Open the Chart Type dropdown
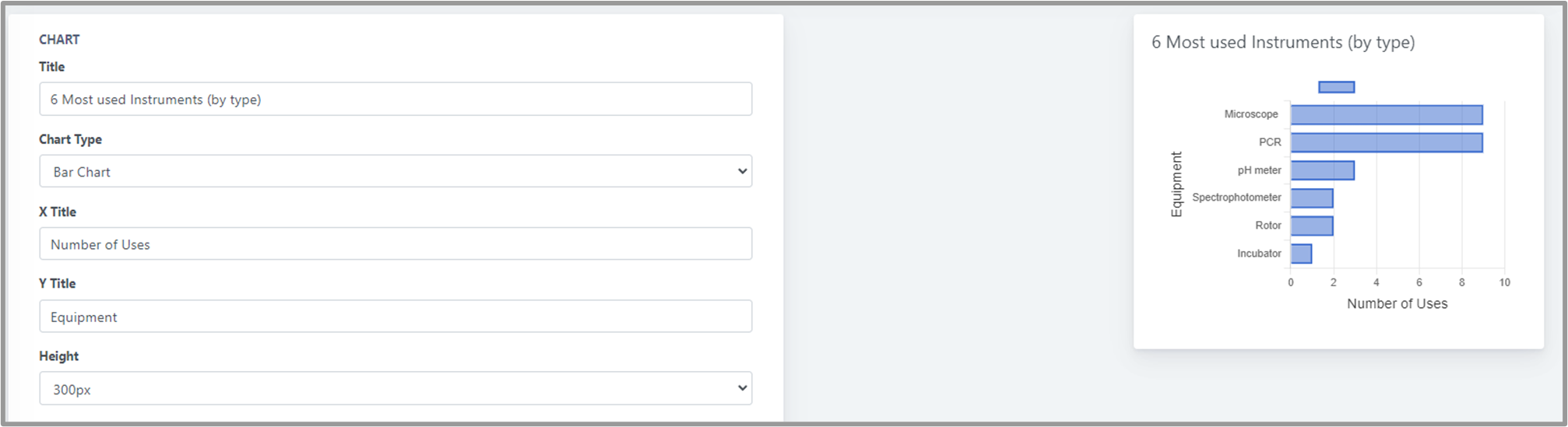The height and width of the screenshot is (427, 1568). [x=395, y=171]
